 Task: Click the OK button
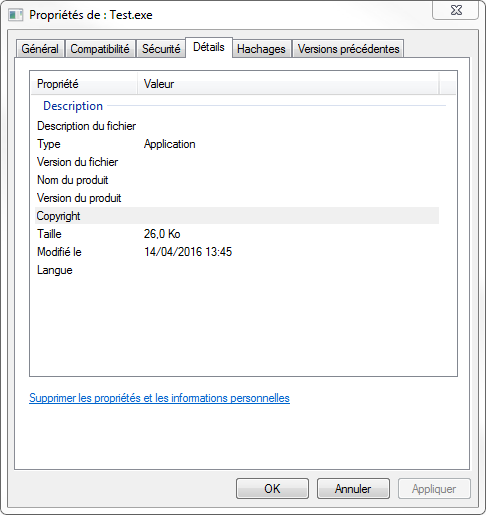[x=272, y=489]
